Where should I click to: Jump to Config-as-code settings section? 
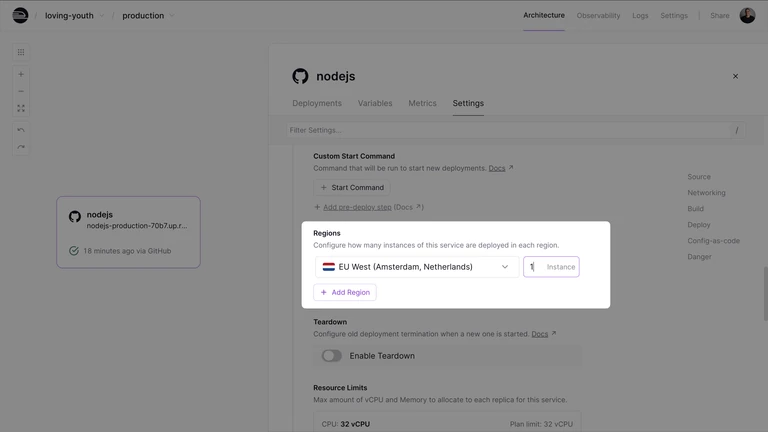pyautogui.click(x=714, y=241)
